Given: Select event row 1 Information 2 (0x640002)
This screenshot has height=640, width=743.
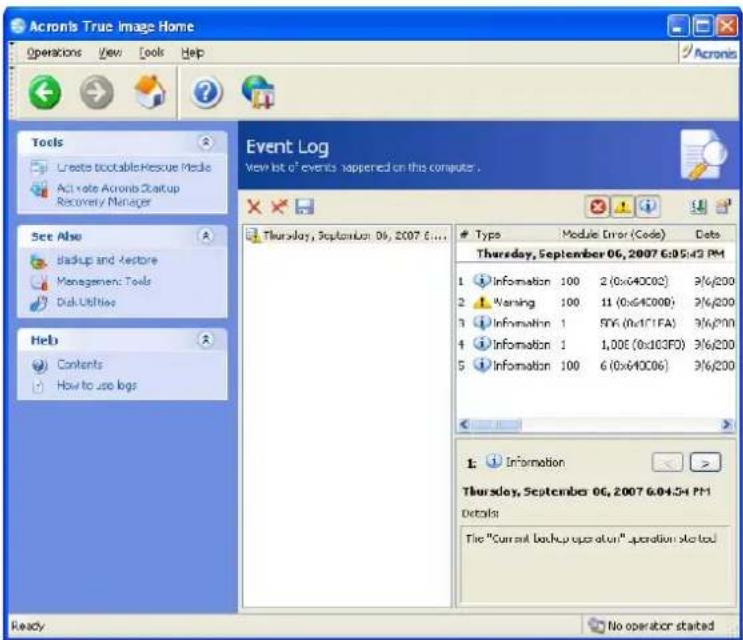Looking at the screenshot, I should pos(596,281).
